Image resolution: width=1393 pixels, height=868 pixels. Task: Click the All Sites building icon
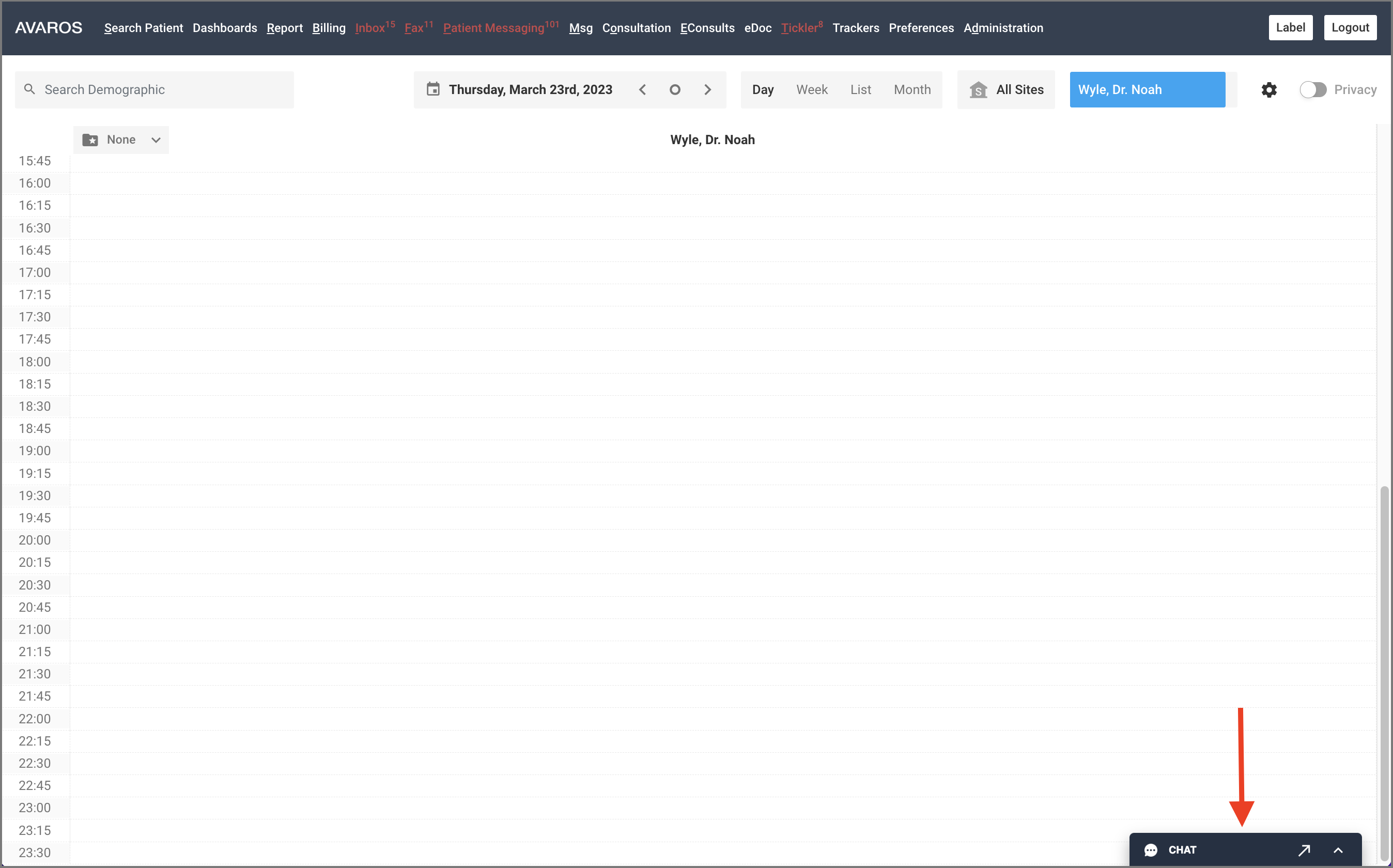pyautogui.click(x=979, y=89)
